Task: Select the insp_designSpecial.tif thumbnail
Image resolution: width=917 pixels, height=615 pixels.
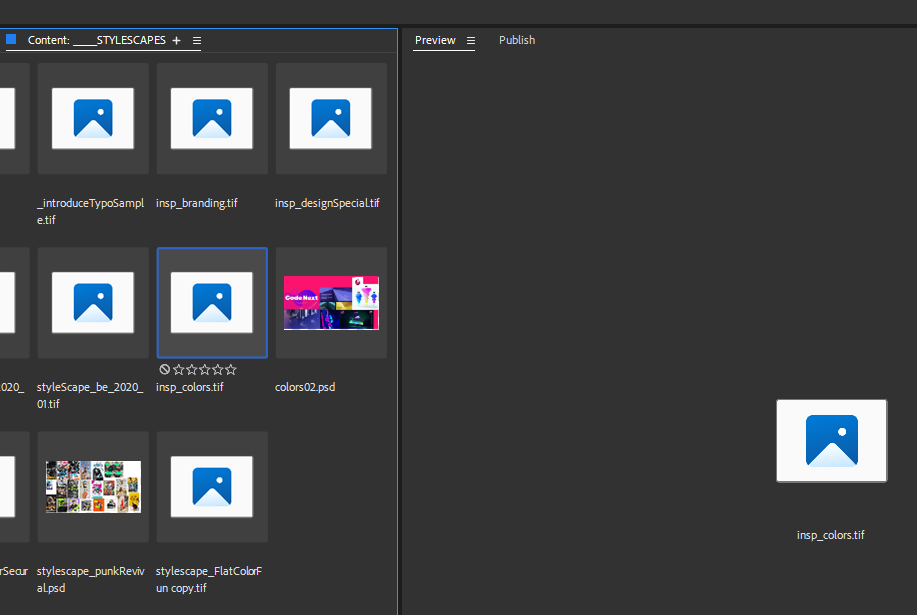Action: [330, 118]
